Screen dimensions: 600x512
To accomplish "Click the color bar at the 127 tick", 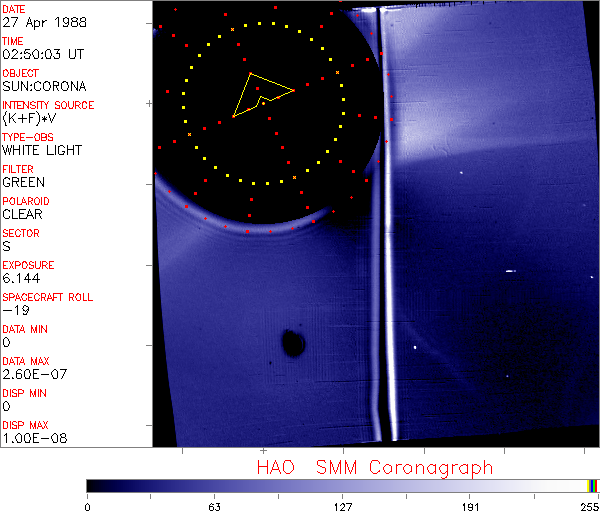I will (342, 485).
